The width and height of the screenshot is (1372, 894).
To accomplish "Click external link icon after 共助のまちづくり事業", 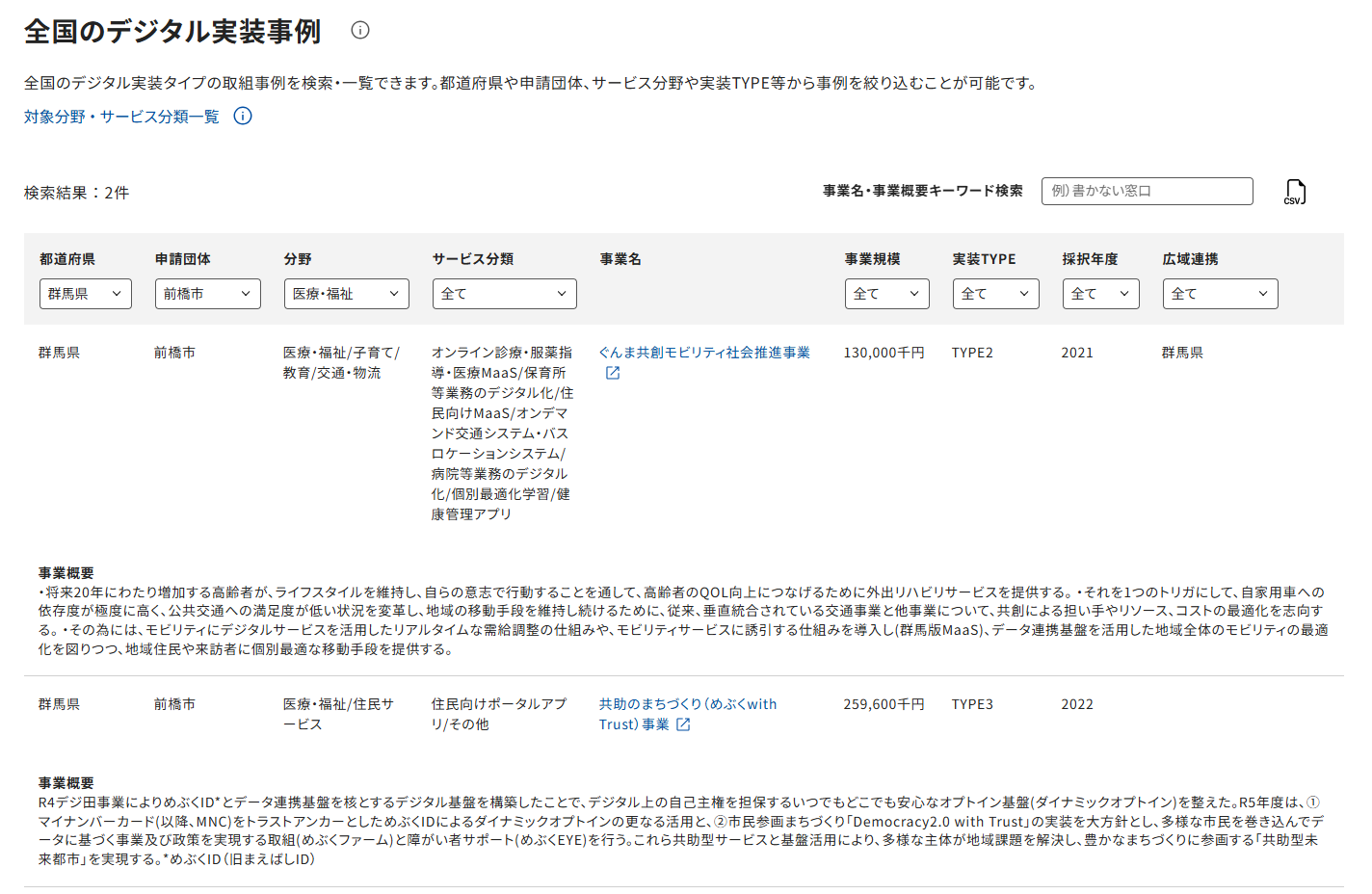I will 683,724.
